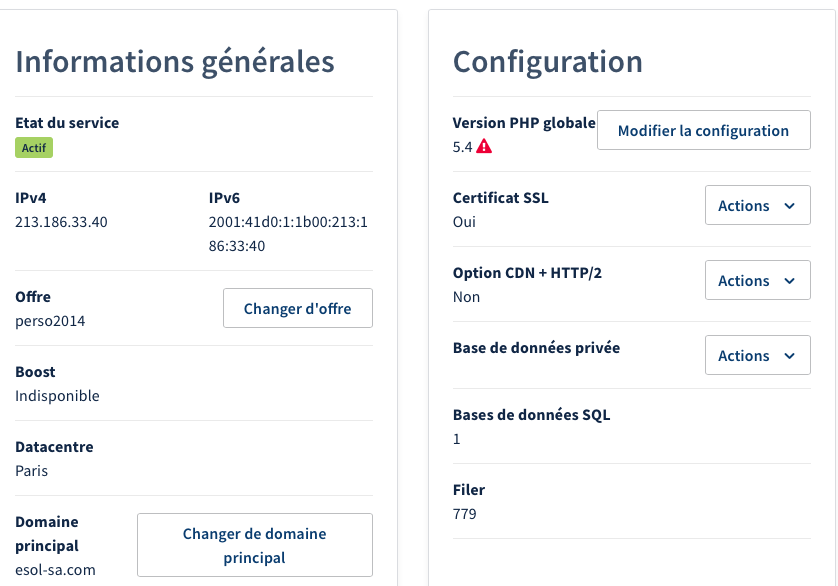Open Actions dropdown for Base de données privée
Viewport: 838px width, 586px height.
pos(757,356)
